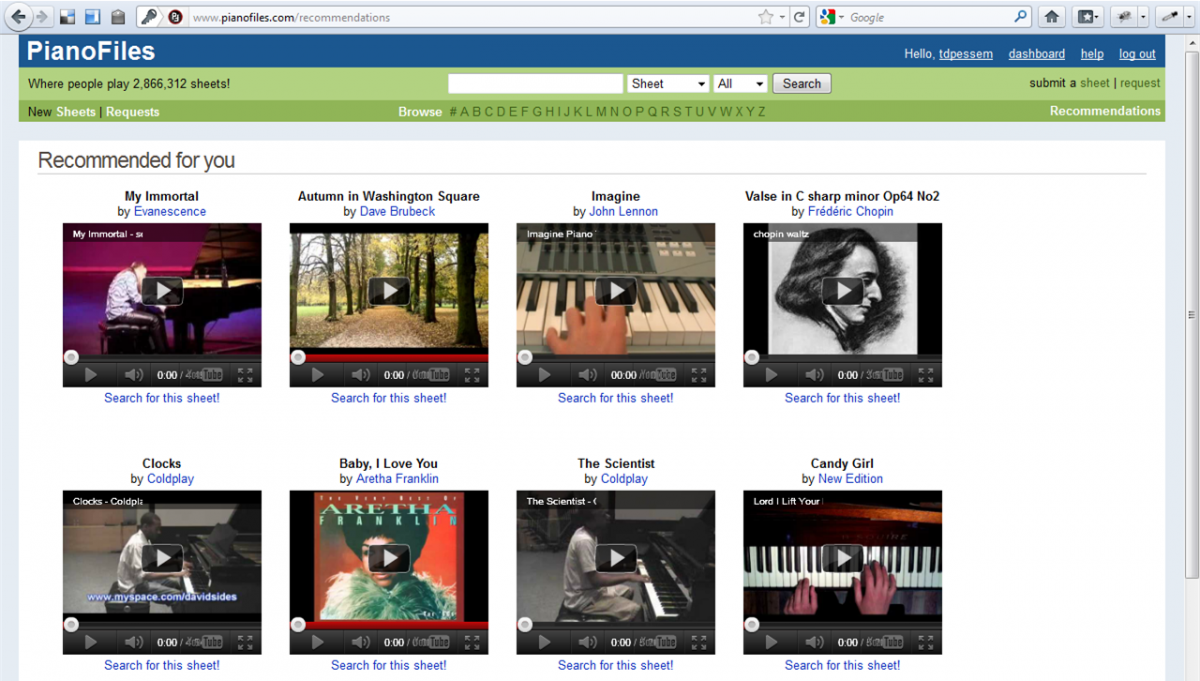Open the New Edition artist link
Viewport: 1200px width, 681px height.
[851, 479]
